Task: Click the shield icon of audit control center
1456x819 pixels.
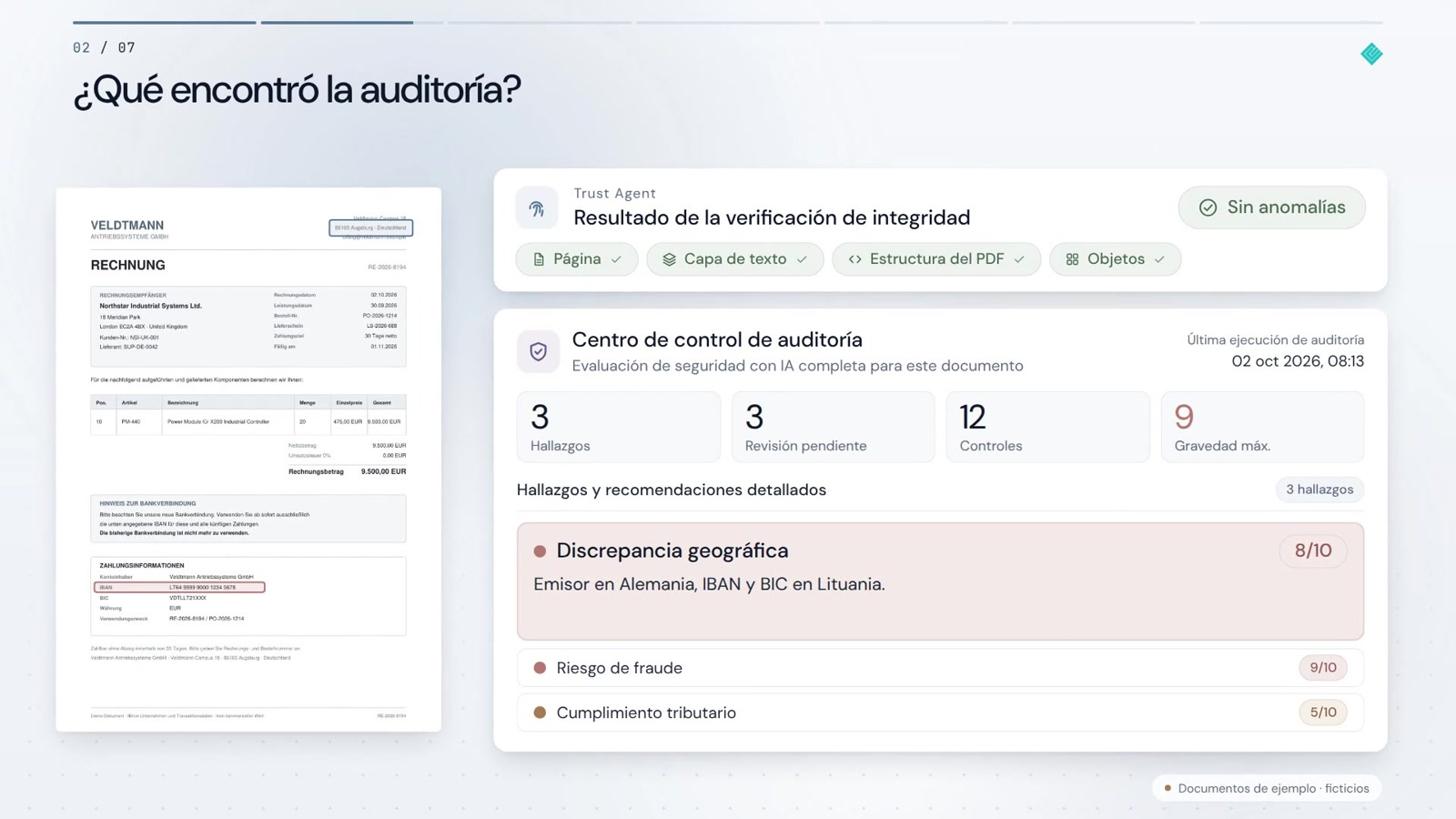Action: pyautogui.click(x=538, y=351)
